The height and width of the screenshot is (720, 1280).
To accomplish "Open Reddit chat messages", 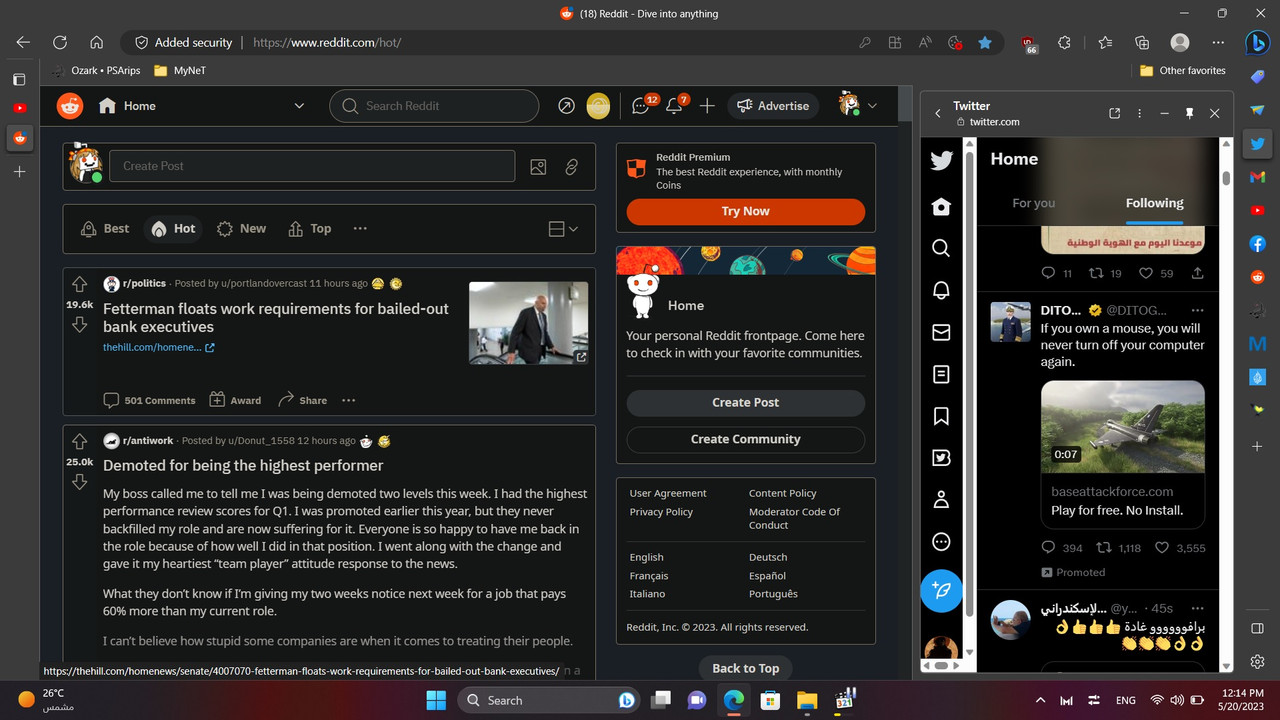I will pyautogui.click(x=640, y=105).
